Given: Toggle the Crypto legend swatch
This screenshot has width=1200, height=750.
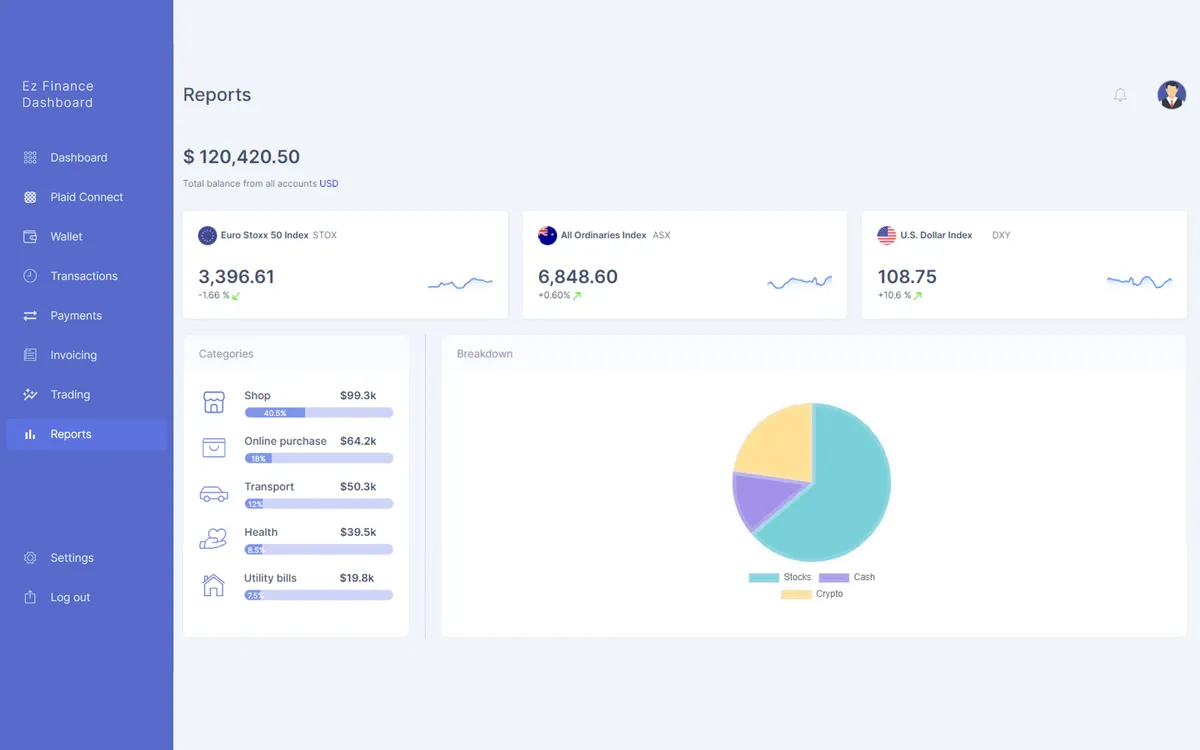Looking at the screenshot, I should [x=796, y=594].
